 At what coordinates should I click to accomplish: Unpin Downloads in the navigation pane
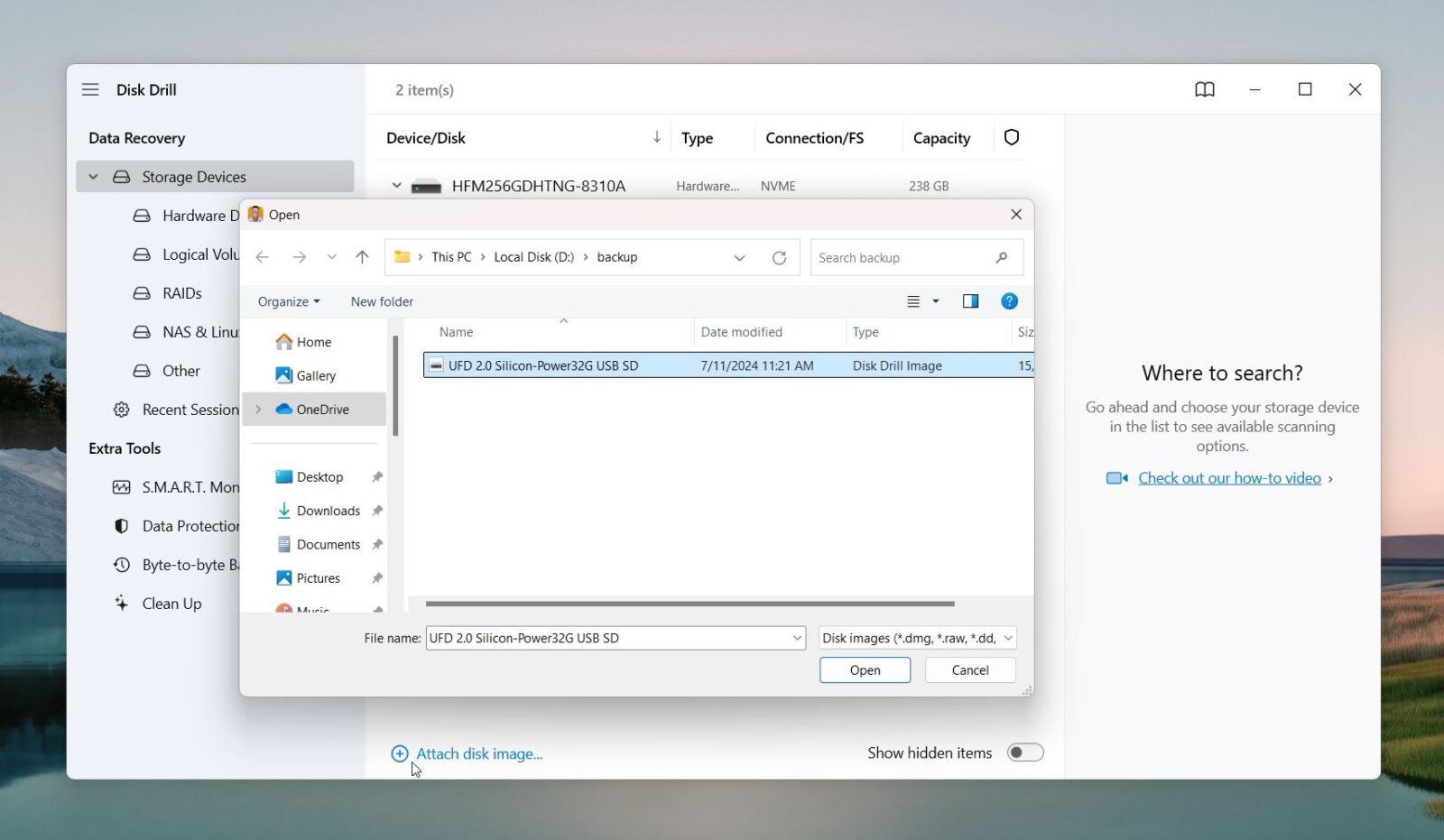(x=378, y=510)
